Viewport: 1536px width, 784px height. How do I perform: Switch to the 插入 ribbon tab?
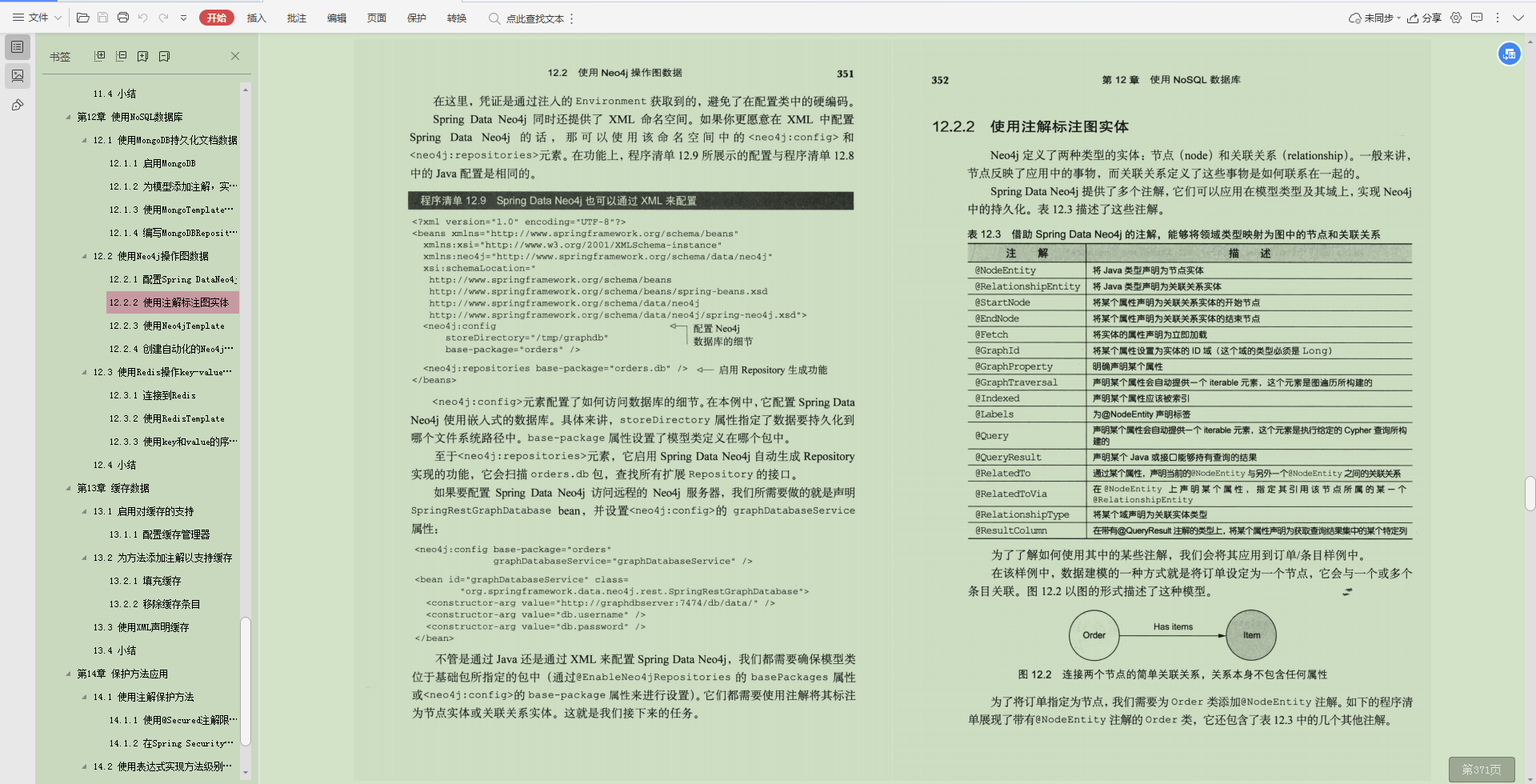(x=256, y=18)
